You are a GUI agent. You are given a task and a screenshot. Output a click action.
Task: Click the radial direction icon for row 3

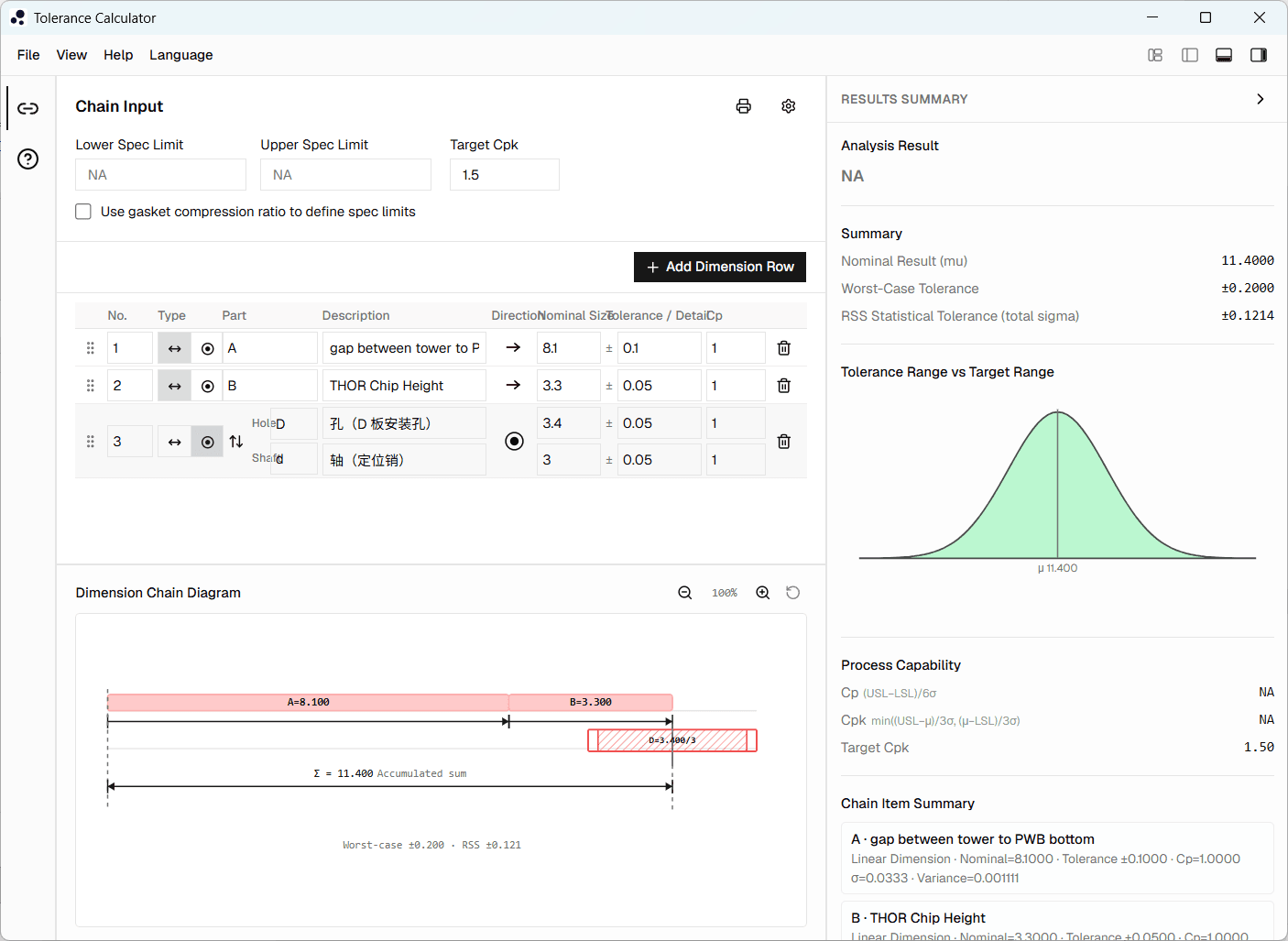click(x=515, y=442)
